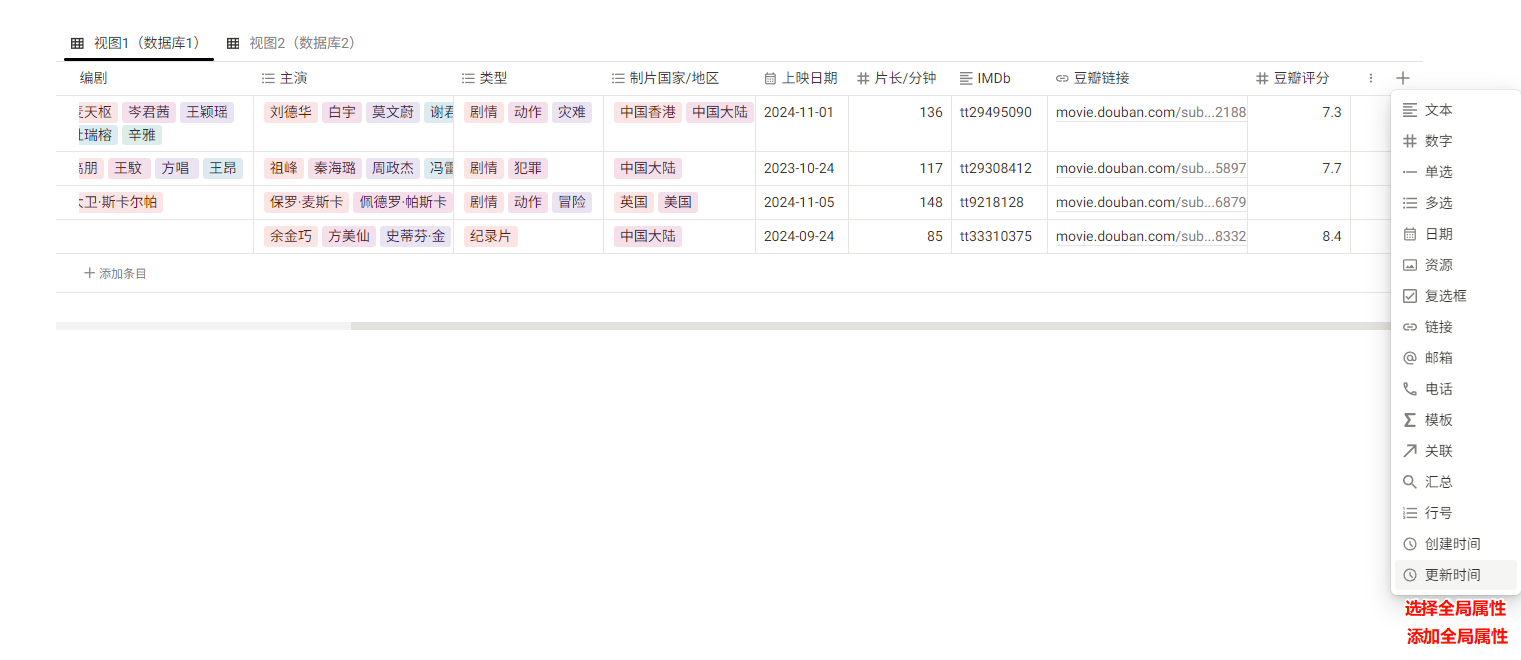This screenshot has height=660, width=1521.
Task: Click the list icon beside 类型 header
Action: click(x=468, y=78)
